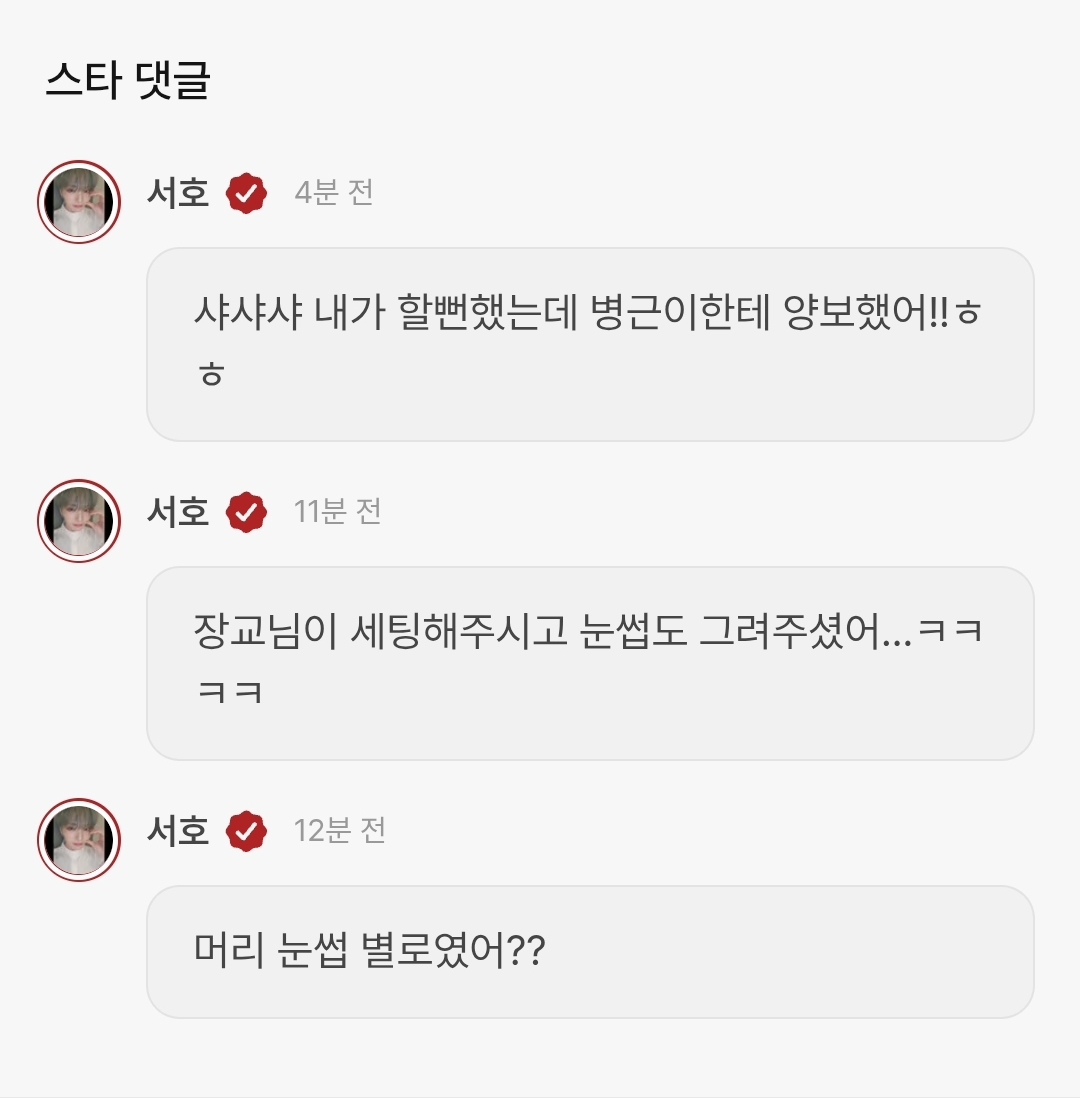Click the word 병근이한테 in the first comment
The height and width of the screenshot is (1098, 1080).
[680, 312]
